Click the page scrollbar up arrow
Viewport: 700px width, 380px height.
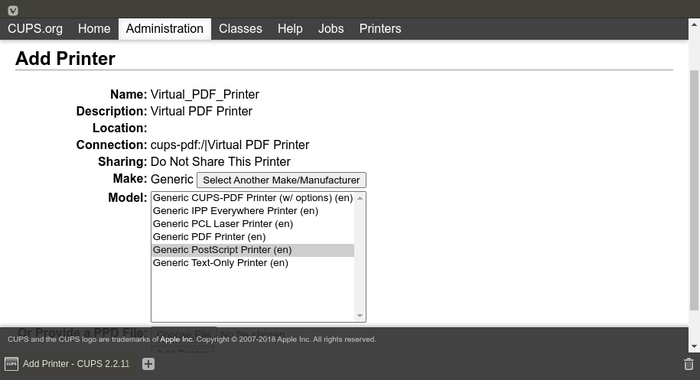pyautogui.click(x=694, y=25)
